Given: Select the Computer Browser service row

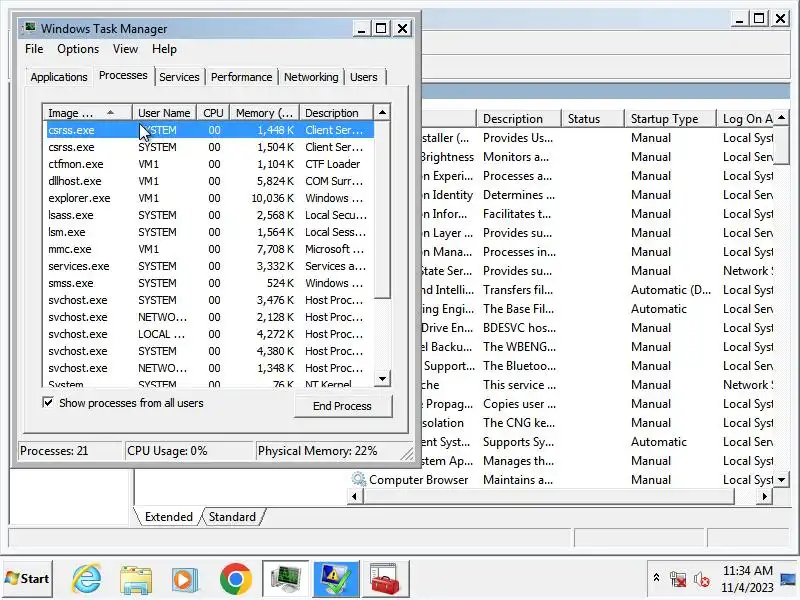Looking at the screenshot, I should coord(562,480).
